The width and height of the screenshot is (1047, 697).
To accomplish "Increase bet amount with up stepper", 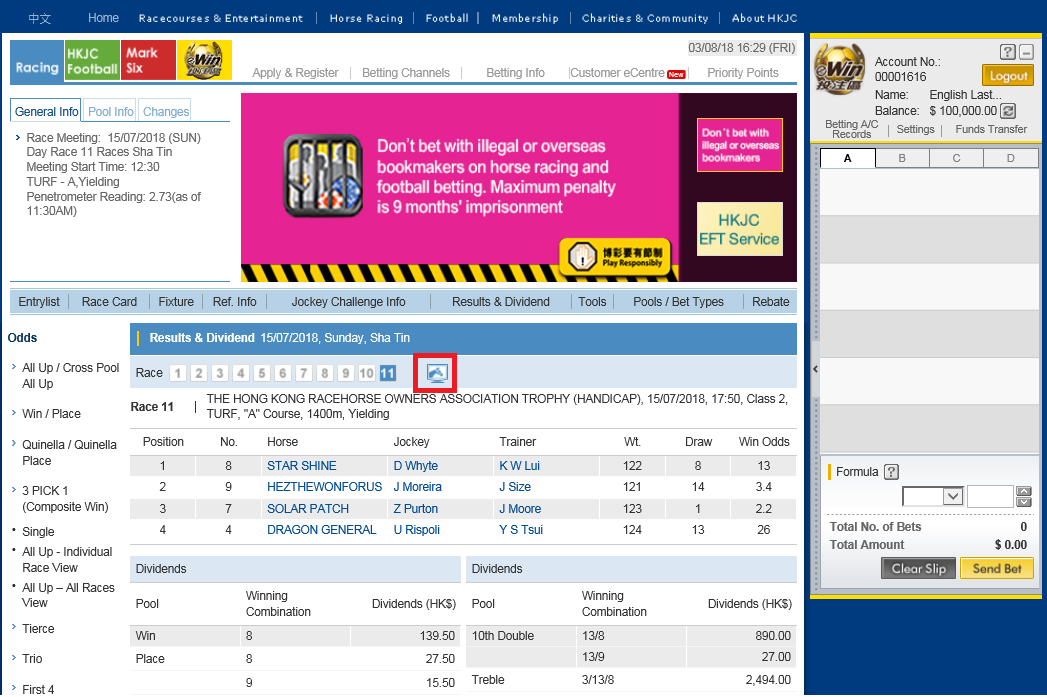I will 1023,491.
